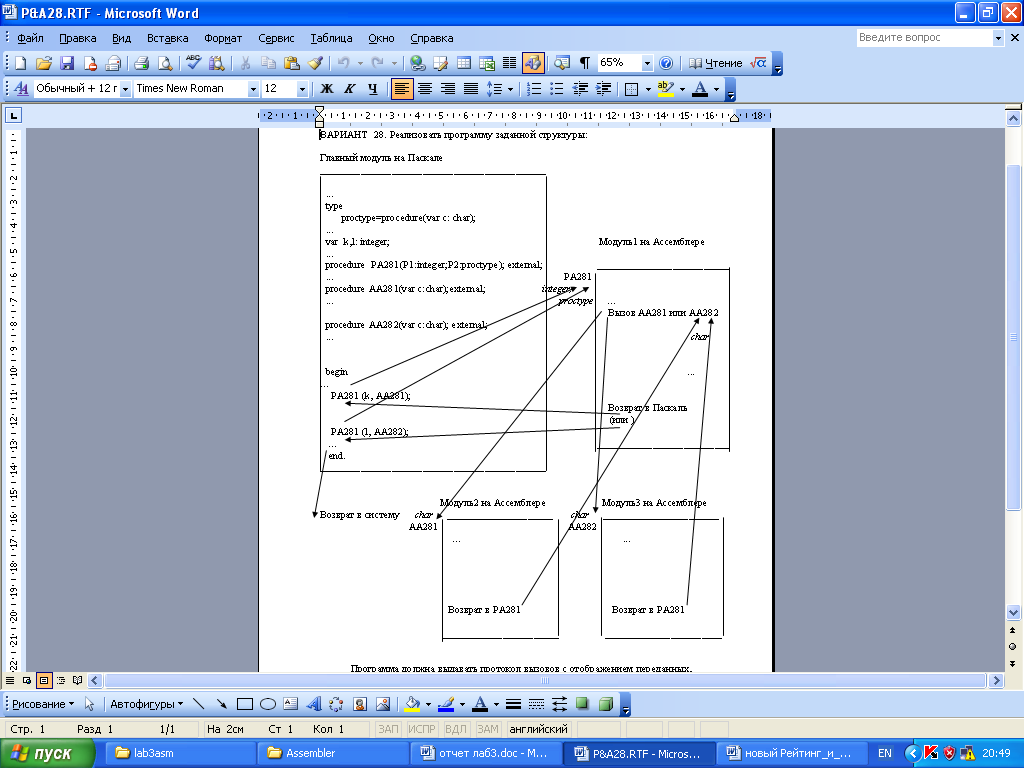Open the Формат menu

223,38
